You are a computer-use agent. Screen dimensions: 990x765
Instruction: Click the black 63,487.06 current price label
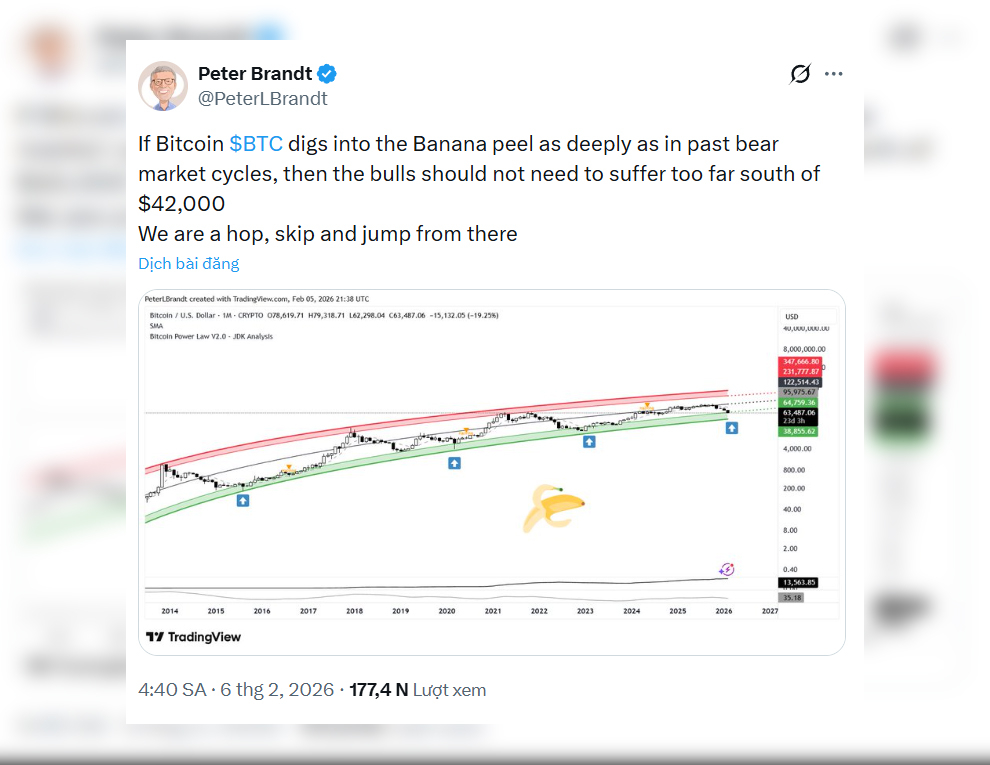[799, 412]
